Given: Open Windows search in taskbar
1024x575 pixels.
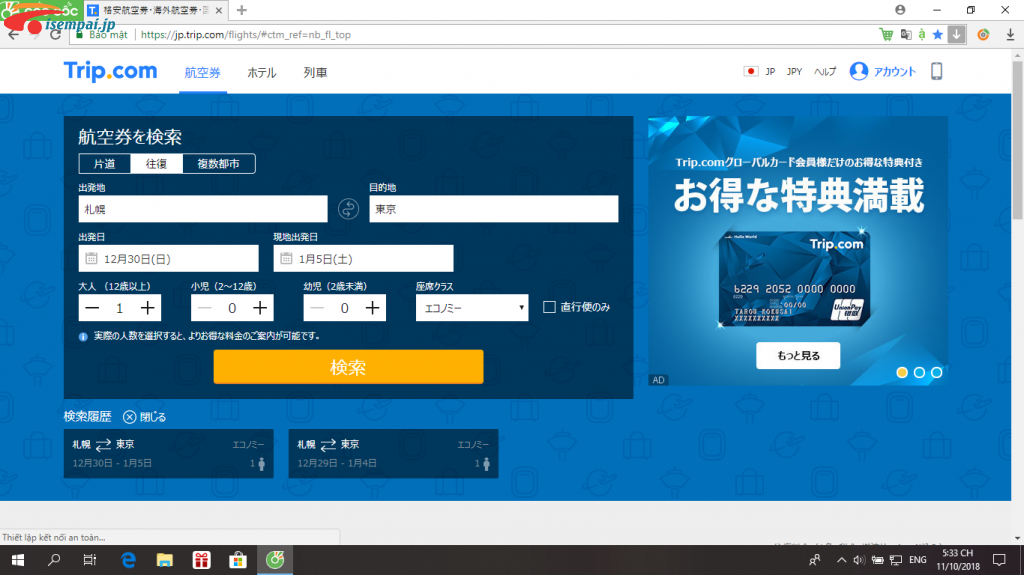Looking at the screenshot, I should pos(54,560).
